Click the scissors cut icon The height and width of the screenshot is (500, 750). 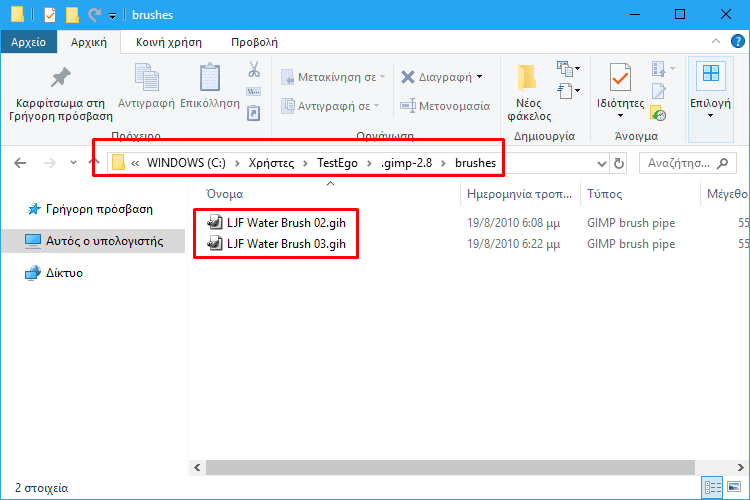254,69
